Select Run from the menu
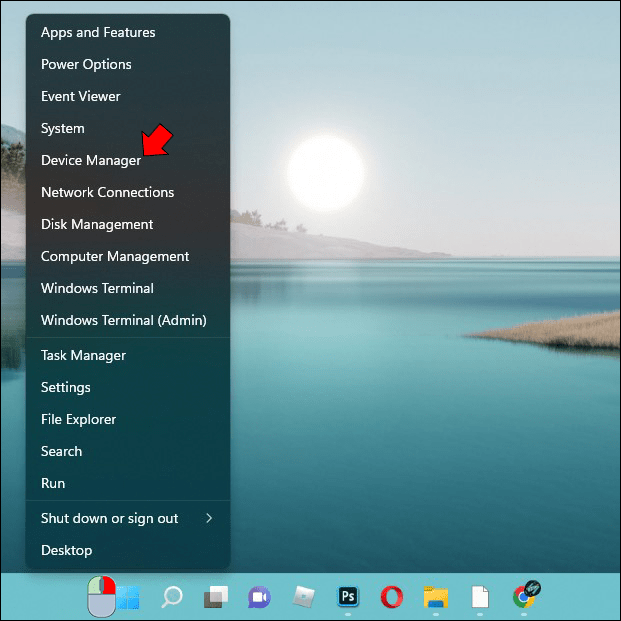The height and width of the screenshot is (621, 621). [53, 483]
